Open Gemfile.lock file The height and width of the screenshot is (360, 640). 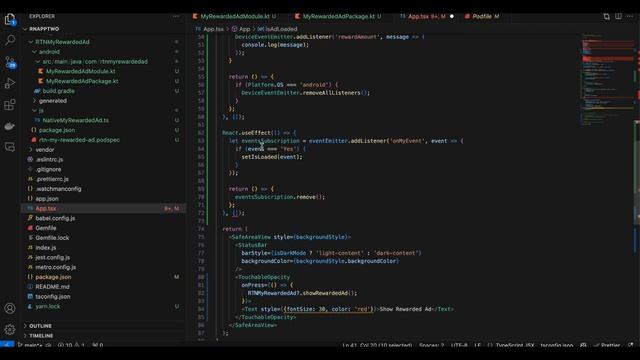[52, 238]
